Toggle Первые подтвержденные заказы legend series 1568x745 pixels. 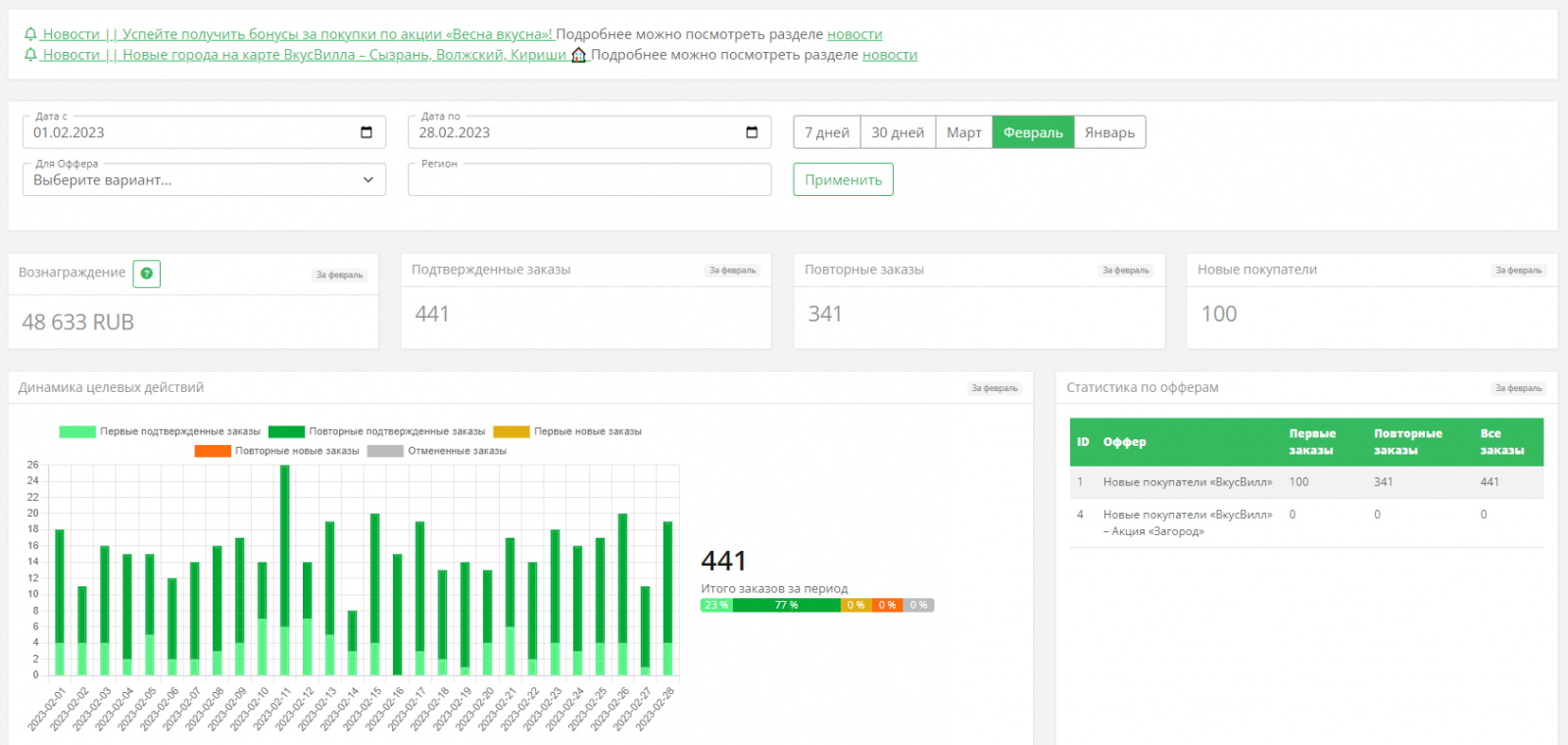[160, 431]
